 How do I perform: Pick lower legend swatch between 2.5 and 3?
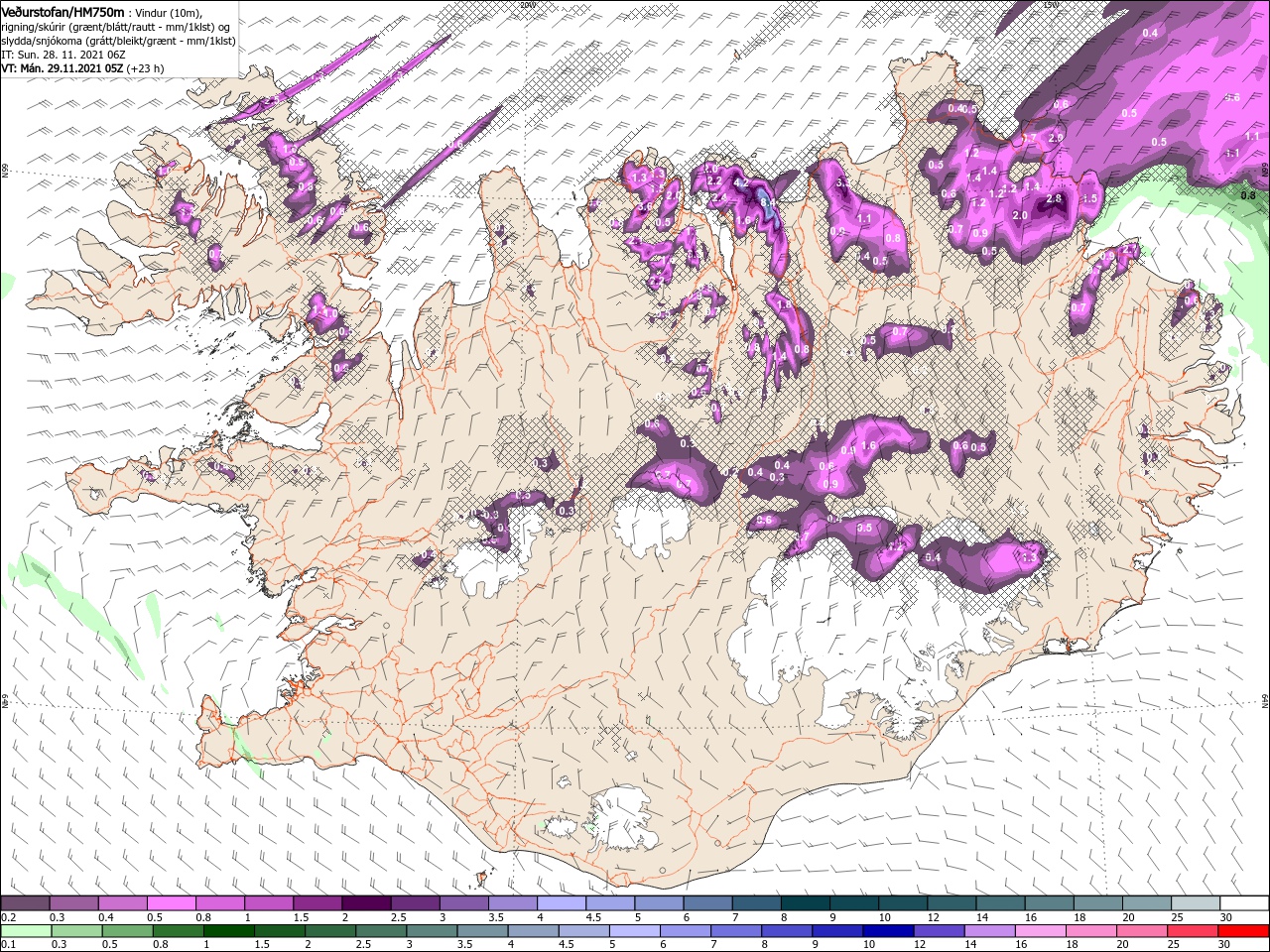coord(379,930)
